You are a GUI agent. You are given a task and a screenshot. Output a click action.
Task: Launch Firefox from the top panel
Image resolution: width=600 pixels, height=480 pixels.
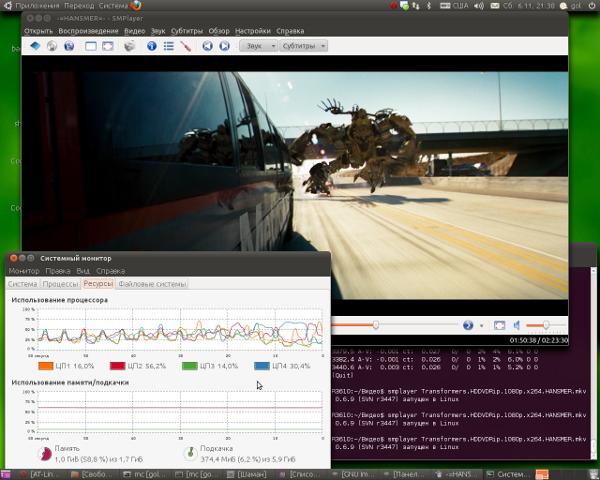coord(136,5)
